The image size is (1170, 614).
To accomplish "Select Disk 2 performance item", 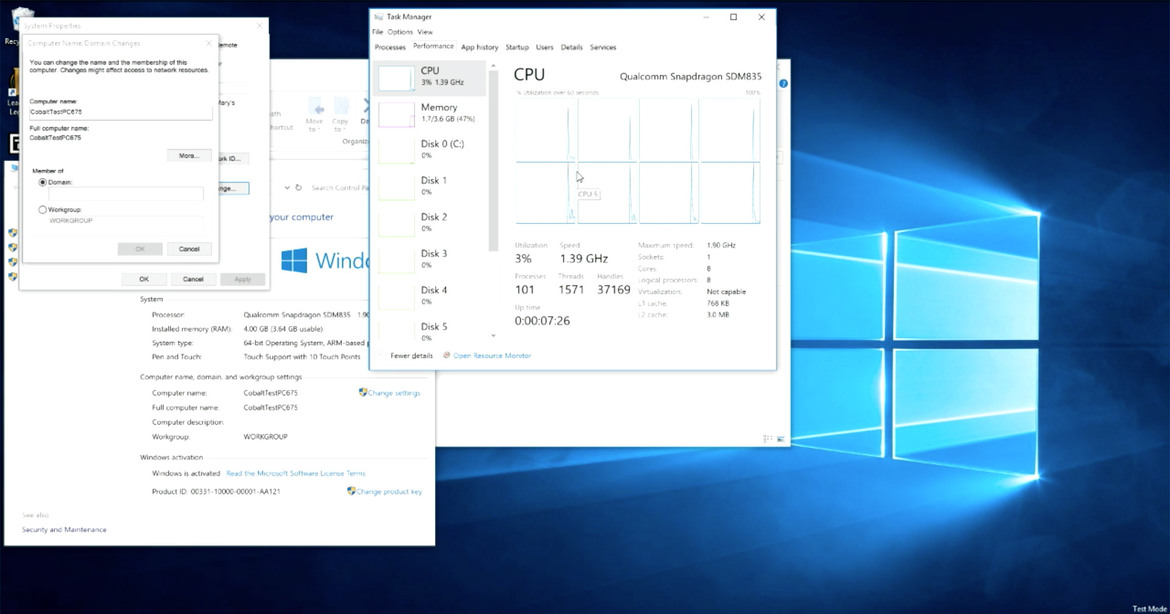I will tap(432, 223).
